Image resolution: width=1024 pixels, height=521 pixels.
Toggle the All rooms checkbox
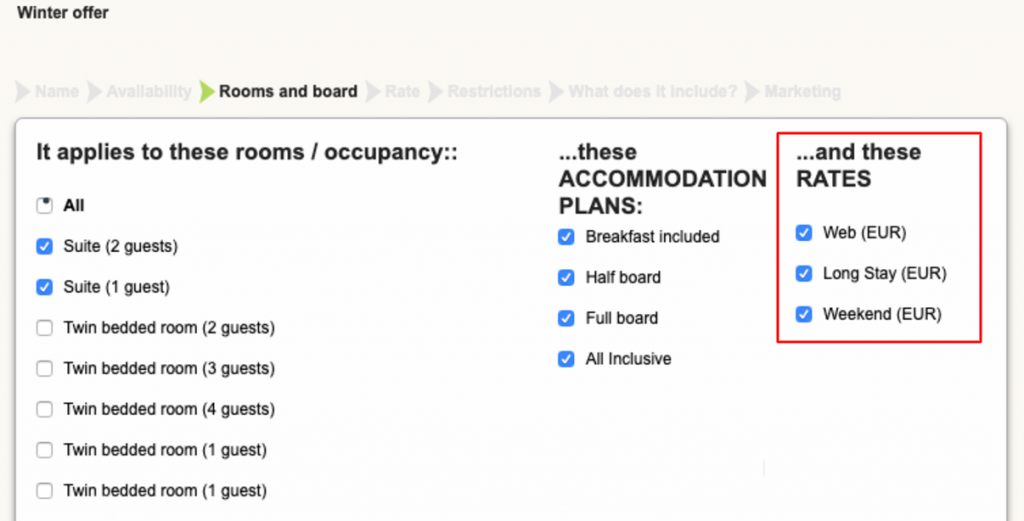[x=44, y=205]
